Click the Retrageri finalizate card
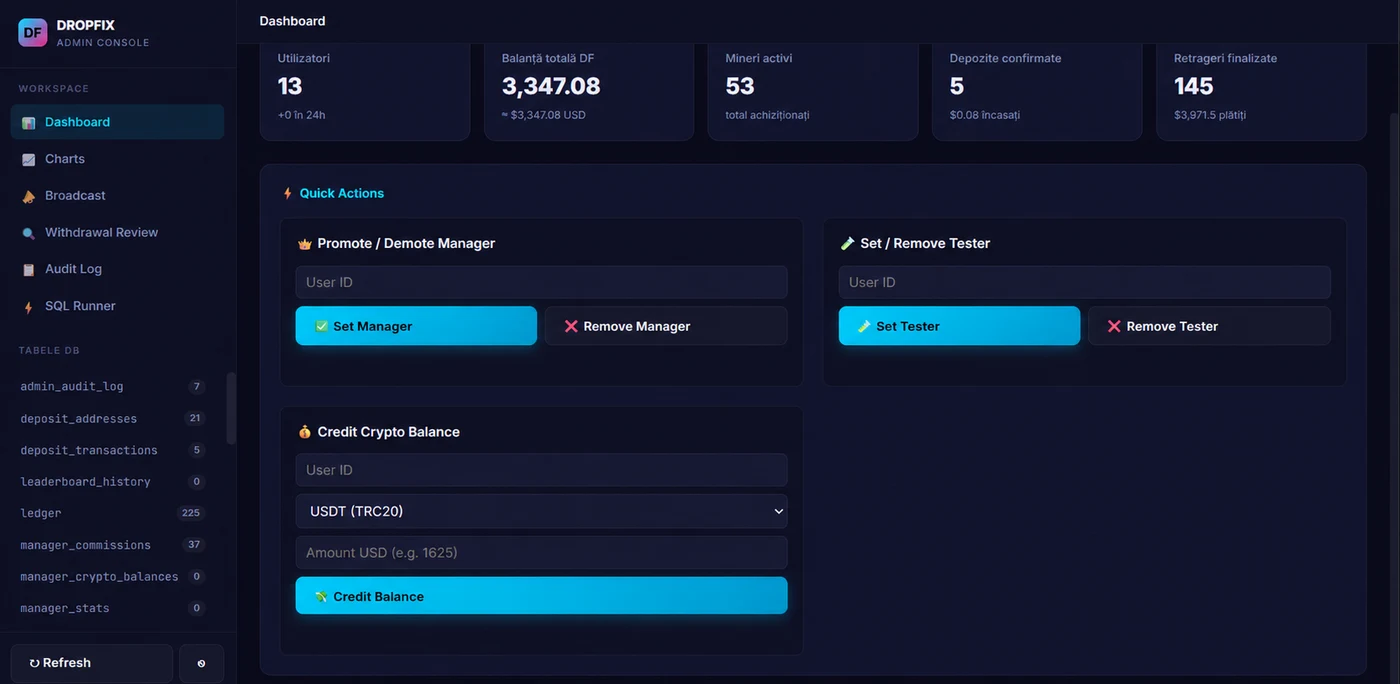Image resolution: width=1400 pixels, height=684 pixels. tap(1261, 90)
